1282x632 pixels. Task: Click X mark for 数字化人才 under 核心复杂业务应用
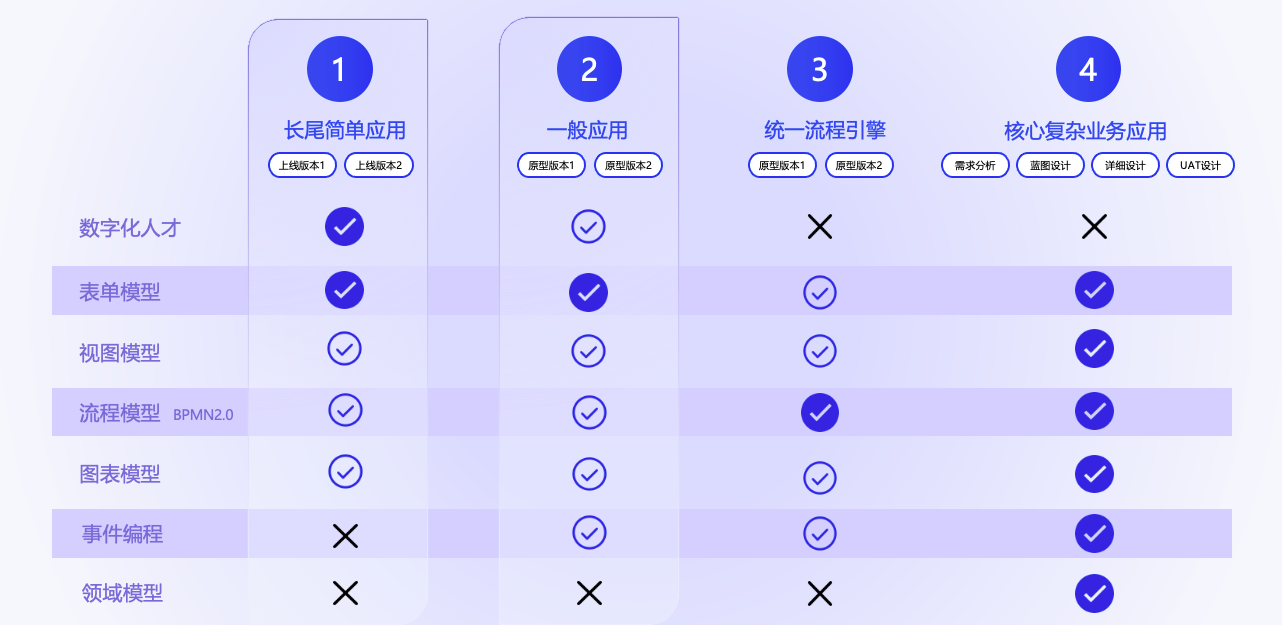(x=1094, y=227)
